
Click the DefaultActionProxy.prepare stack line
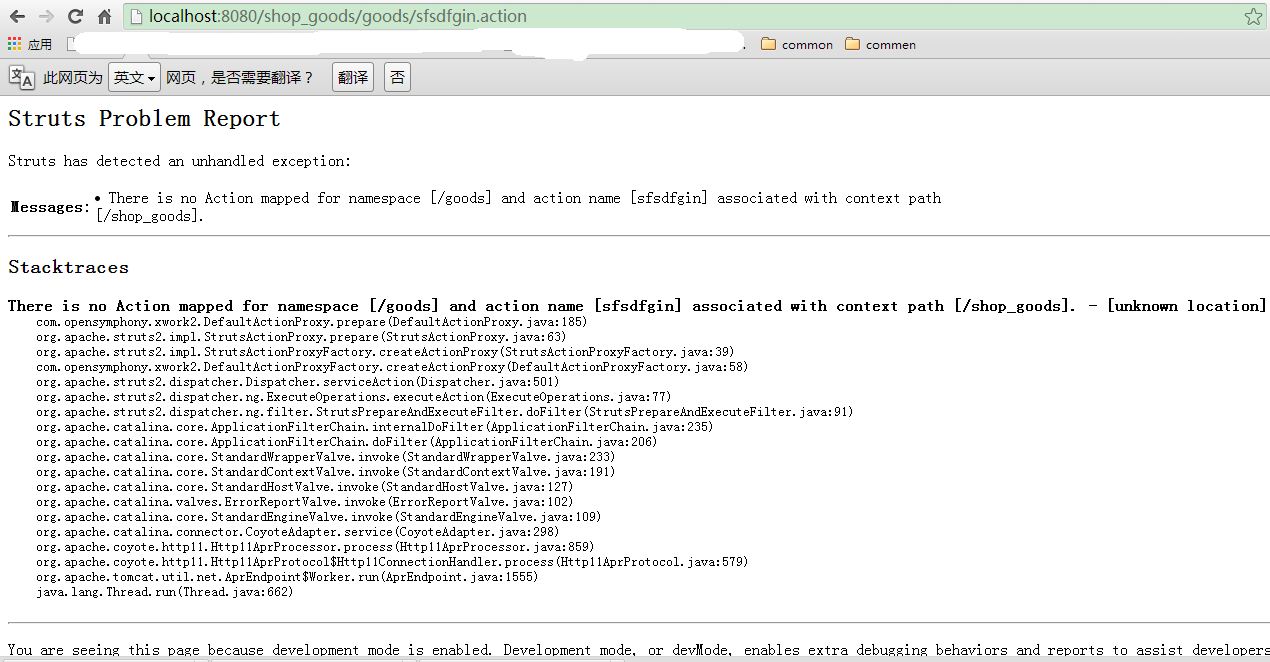tap(311, 322)
